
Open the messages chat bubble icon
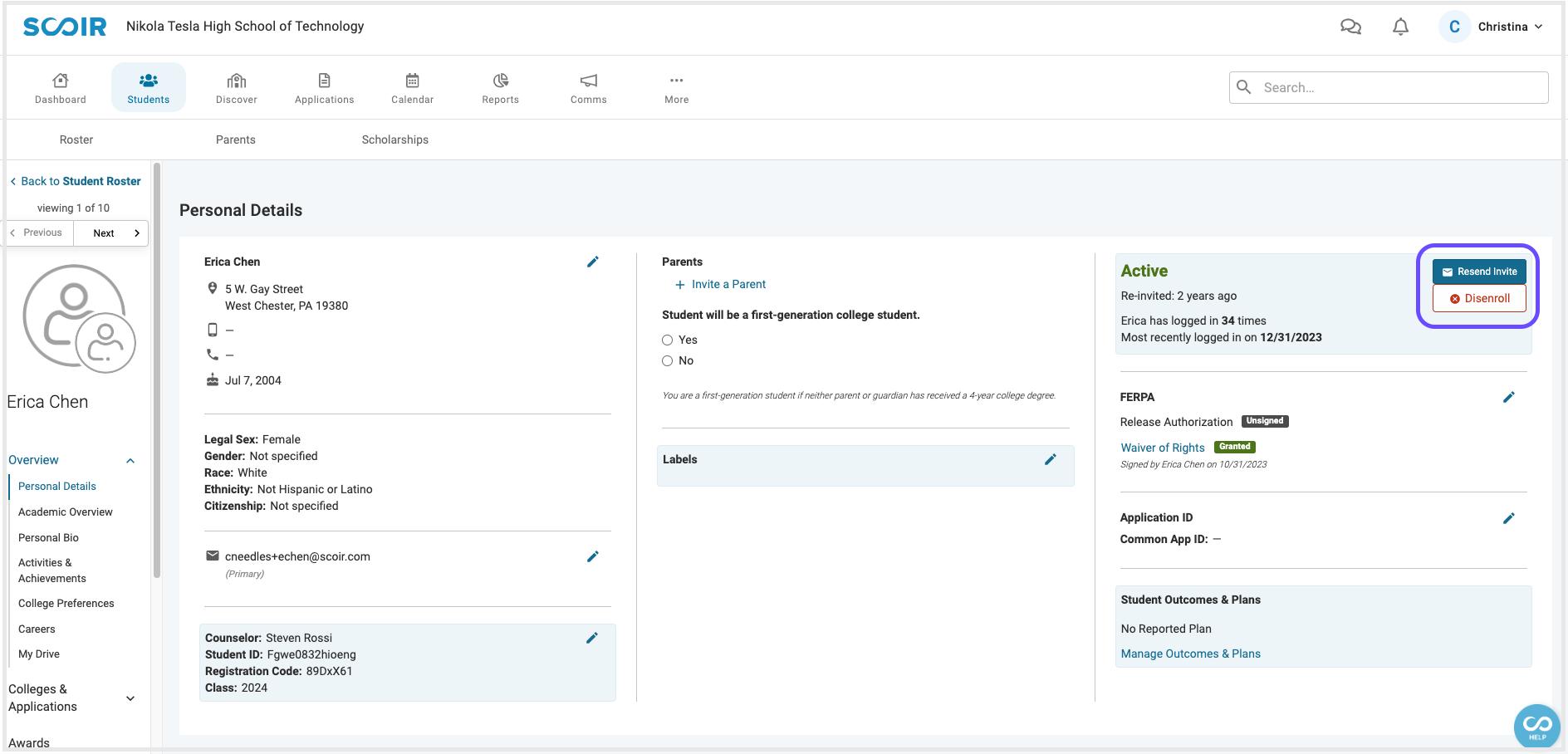[1350, 27]
